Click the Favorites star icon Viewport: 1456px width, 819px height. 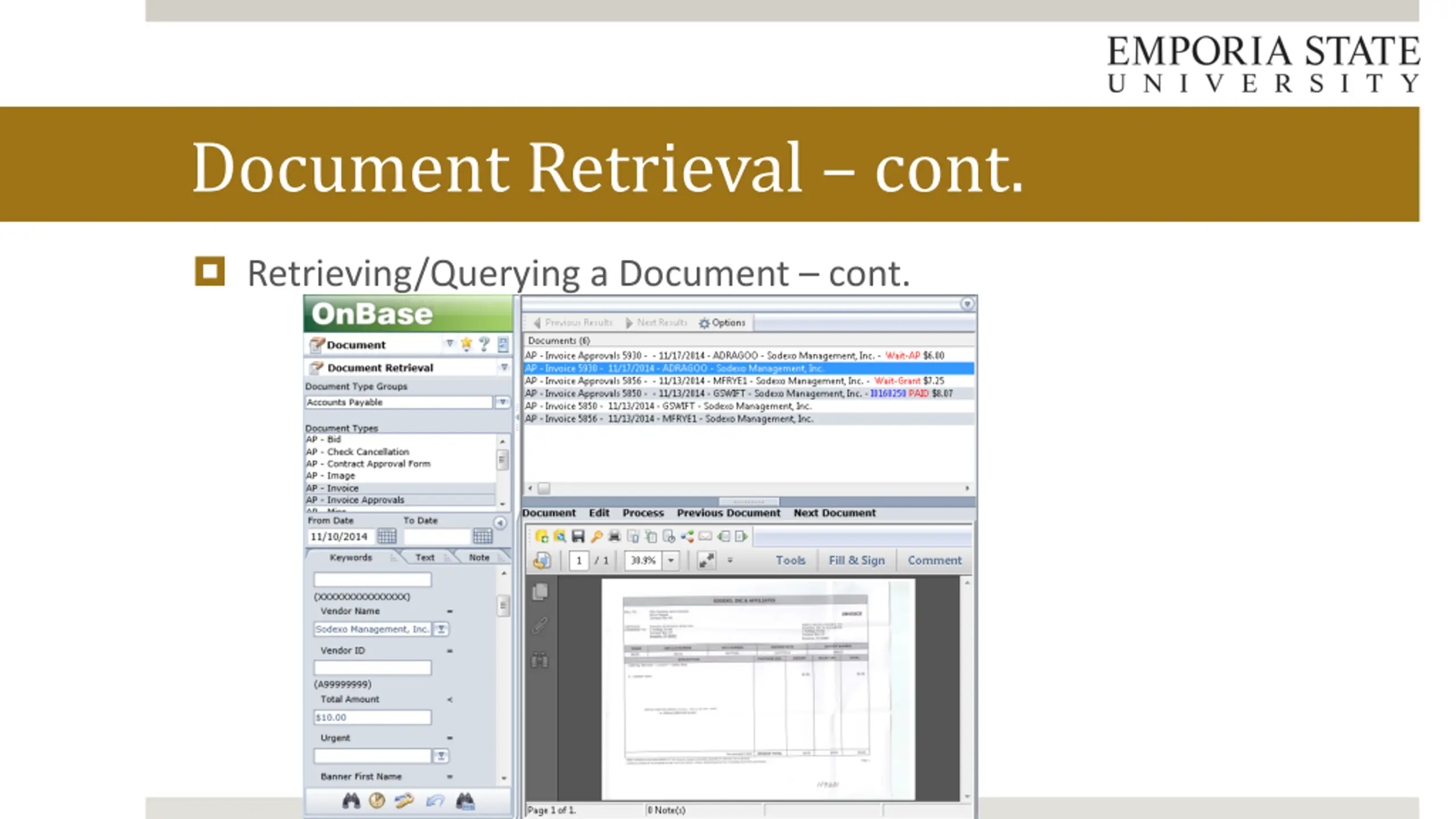[466, 344]
